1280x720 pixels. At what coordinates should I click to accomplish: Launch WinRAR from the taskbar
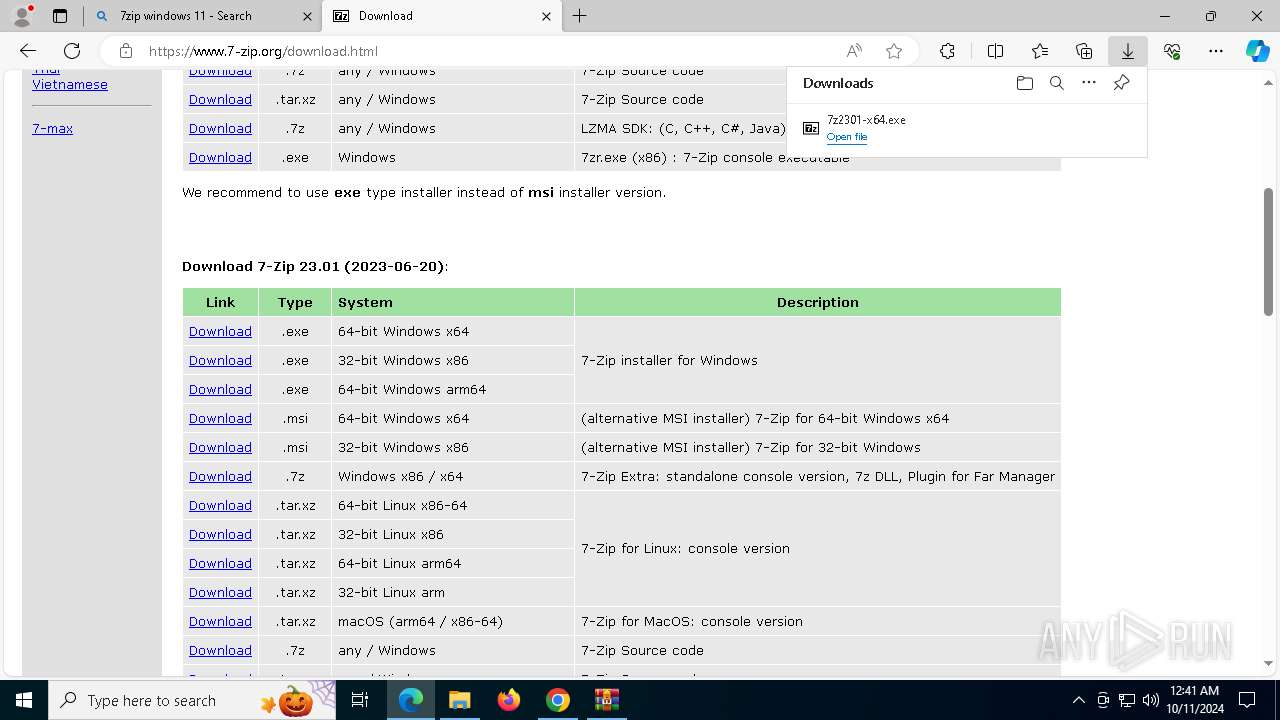coord(607,700)
